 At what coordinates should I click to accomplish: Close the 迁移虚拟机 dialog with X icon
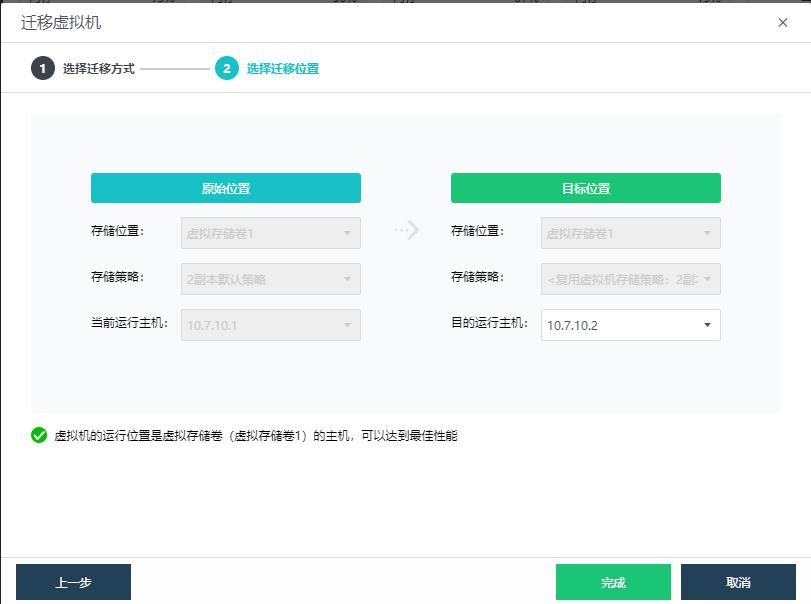click(783, 23)
